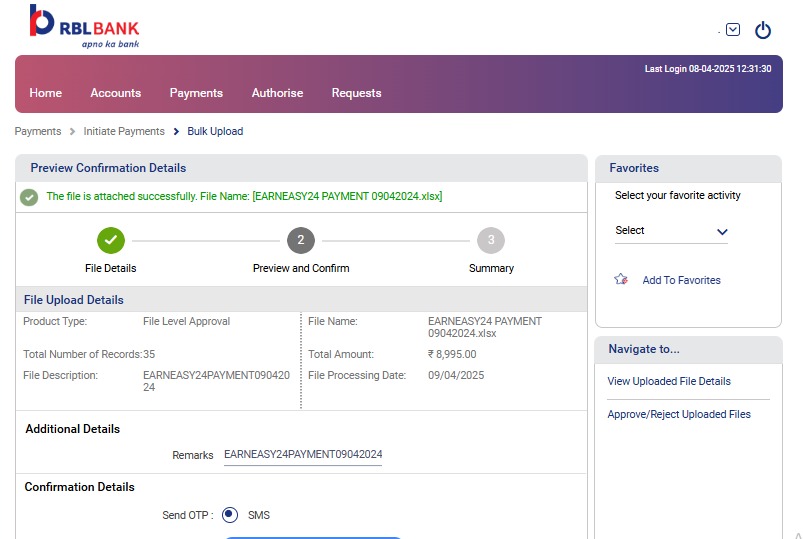Click the power logout icon
803x539 pixels.
point(763,30)
